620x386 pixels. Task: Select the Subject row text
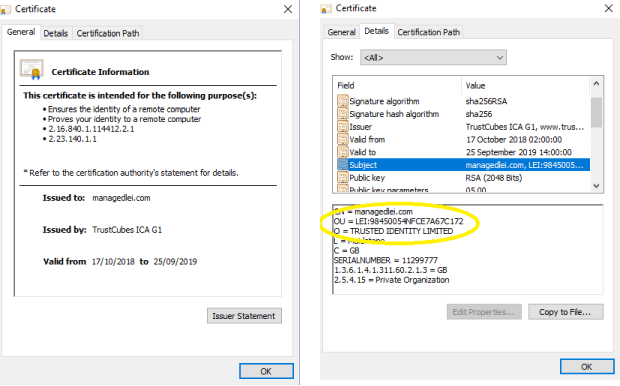[363, 165]
